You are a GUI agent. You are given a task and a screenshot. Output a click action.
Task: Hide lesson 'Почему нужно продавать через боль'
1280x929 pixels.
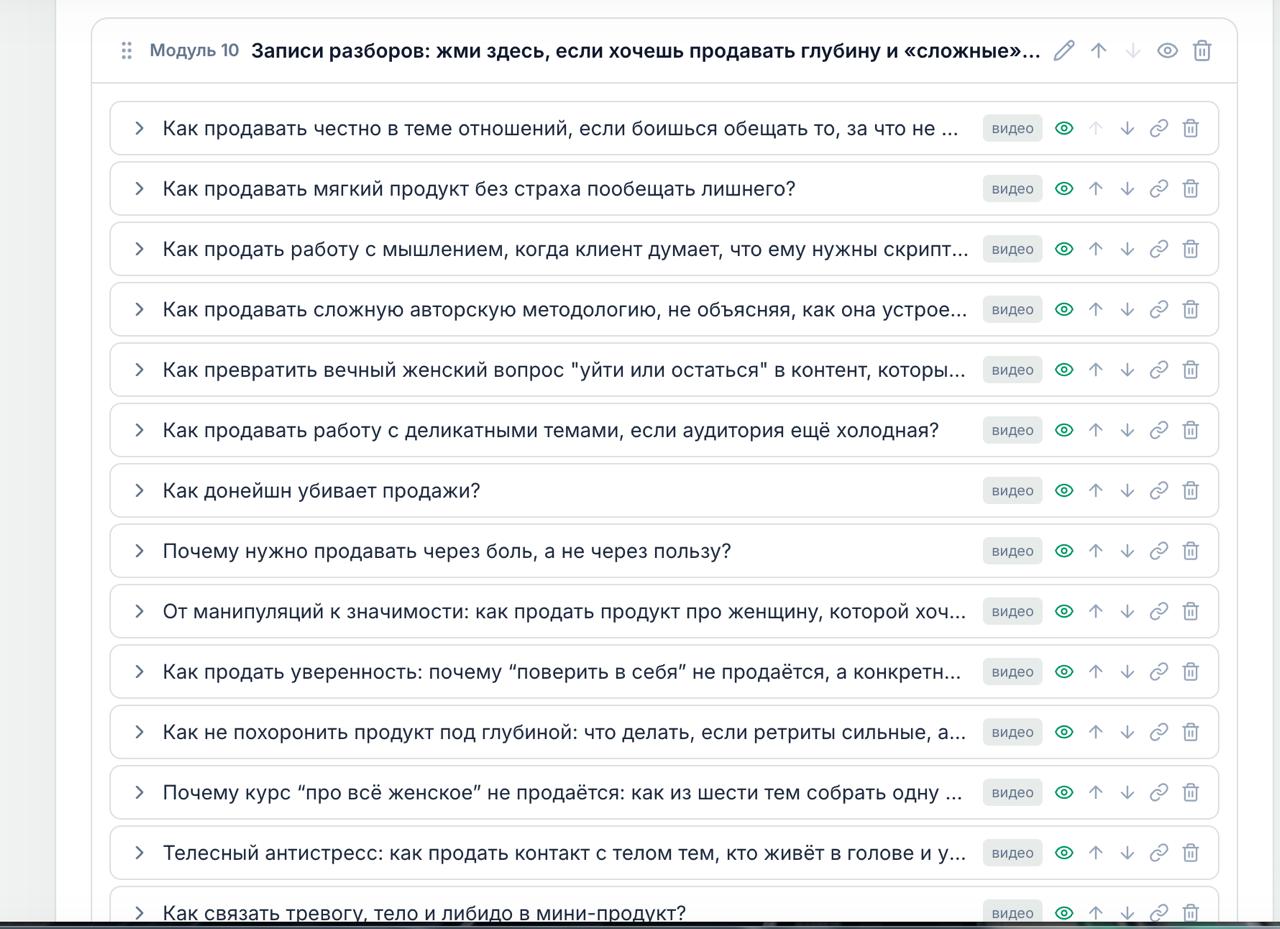1064,551
